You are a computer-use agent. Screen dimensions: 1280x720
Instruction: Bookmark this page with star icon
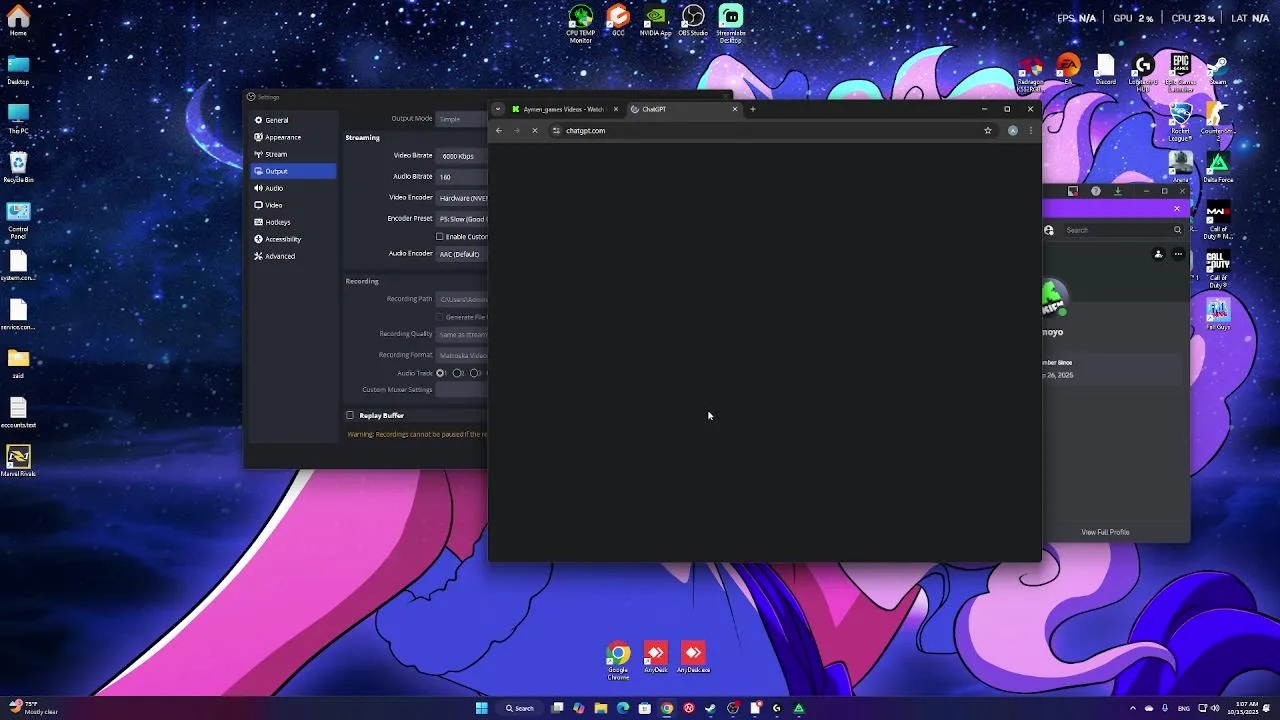click(988, 130)
